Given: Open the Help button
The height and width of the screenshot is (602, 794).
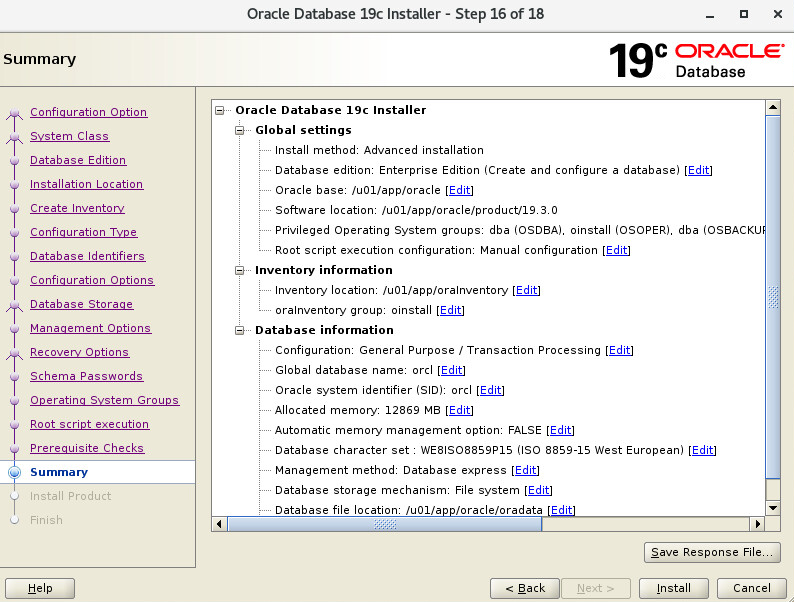Looking at the screenshot, I should [40, 588].
